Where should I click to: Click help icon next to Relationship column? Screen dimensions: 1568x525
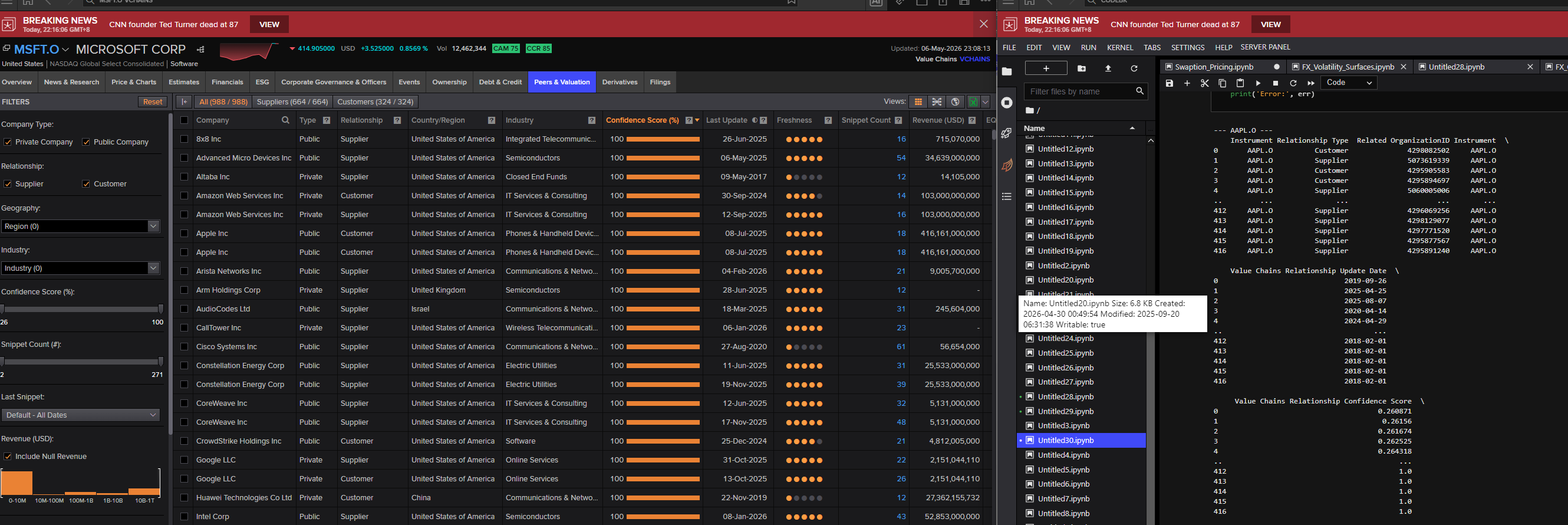pos(397,120)
